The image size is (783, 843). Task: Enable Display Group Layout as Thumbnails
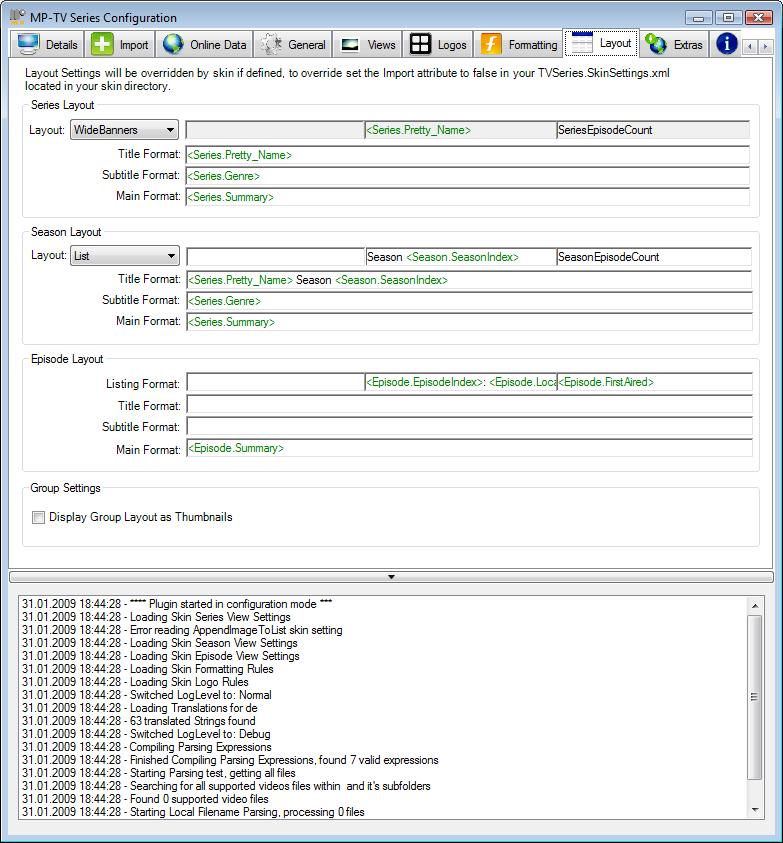[x=39, y=517]
